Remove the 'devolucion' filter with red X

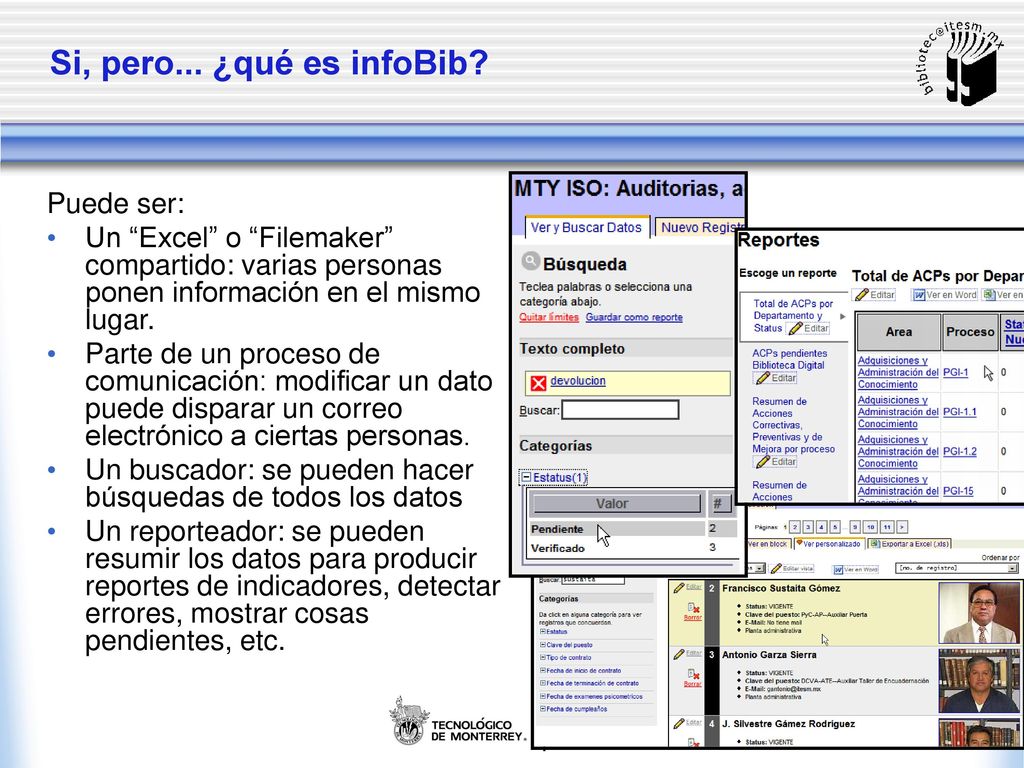(538, 383)
